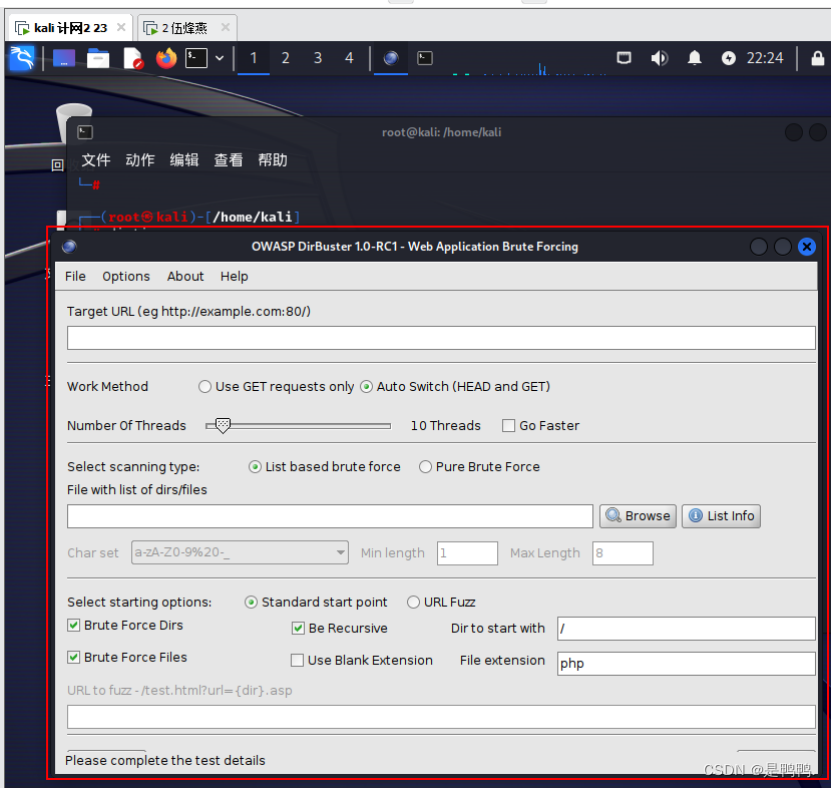Open the Kali dragon applications menu
The image size is (831, 788).
pos(22,58)
